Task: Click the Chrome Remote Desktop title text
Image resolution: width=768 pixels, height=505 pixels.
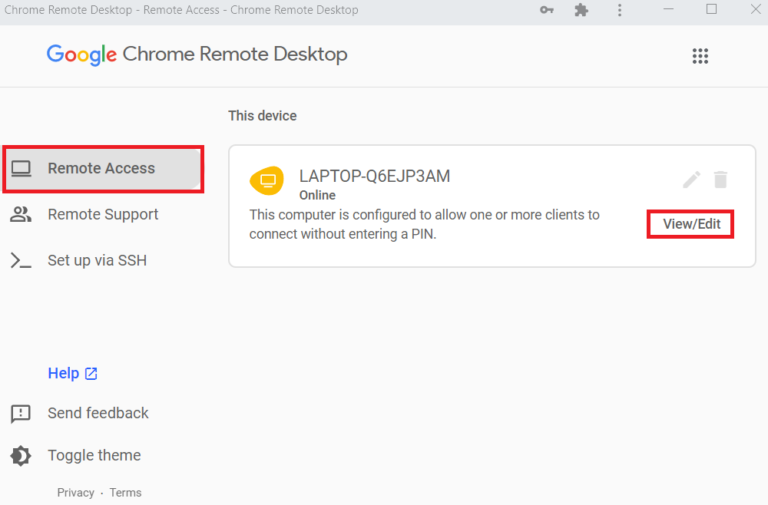Action: point(235,54)
